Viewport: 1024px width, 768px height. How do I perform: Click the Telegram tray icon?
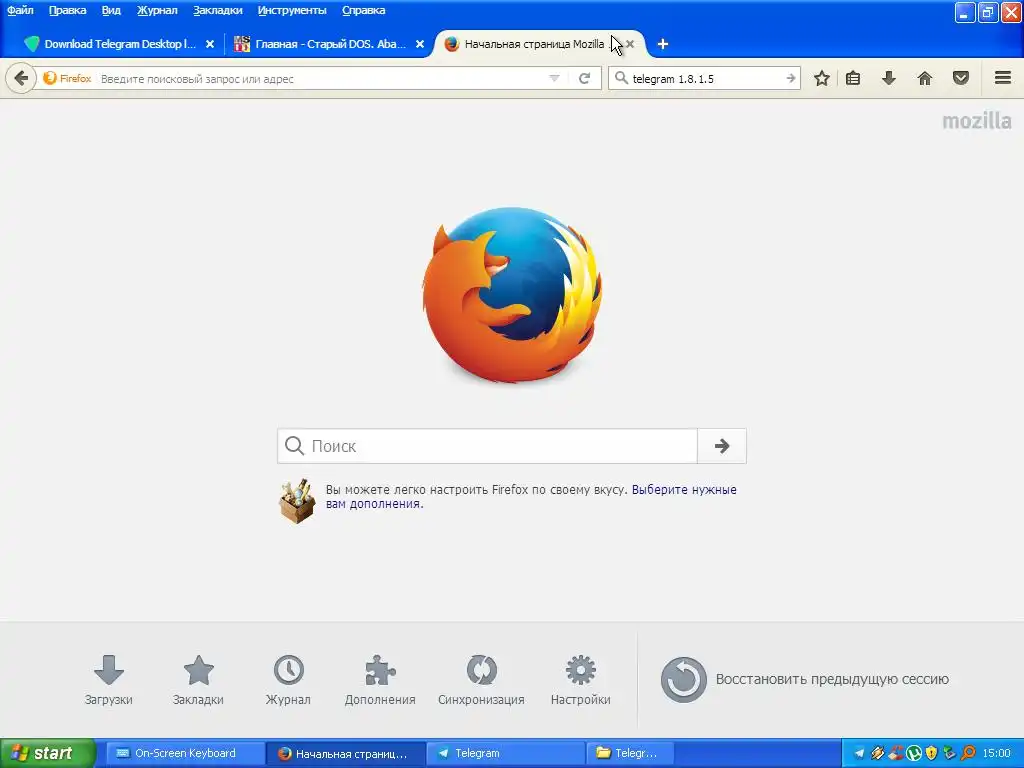[859, 753]
